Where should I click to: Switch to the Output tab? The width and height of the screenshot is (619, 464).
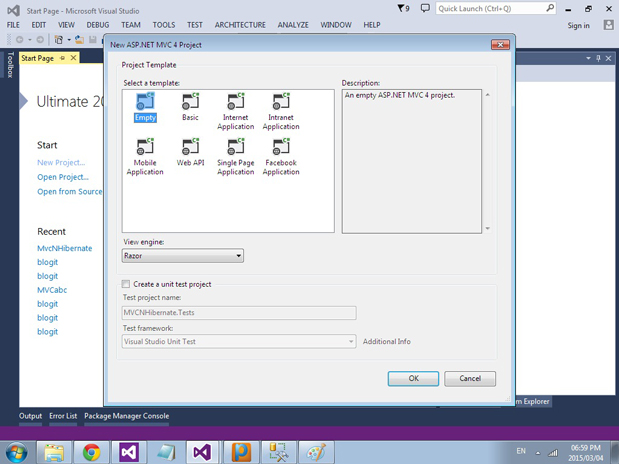coord(30,416)
